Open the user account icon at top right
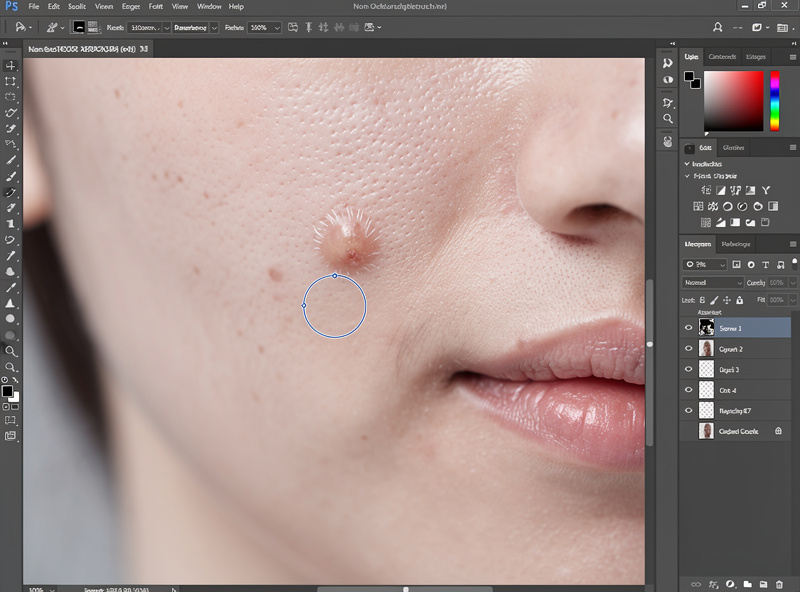800x592 pixels. tap(717, 27)
